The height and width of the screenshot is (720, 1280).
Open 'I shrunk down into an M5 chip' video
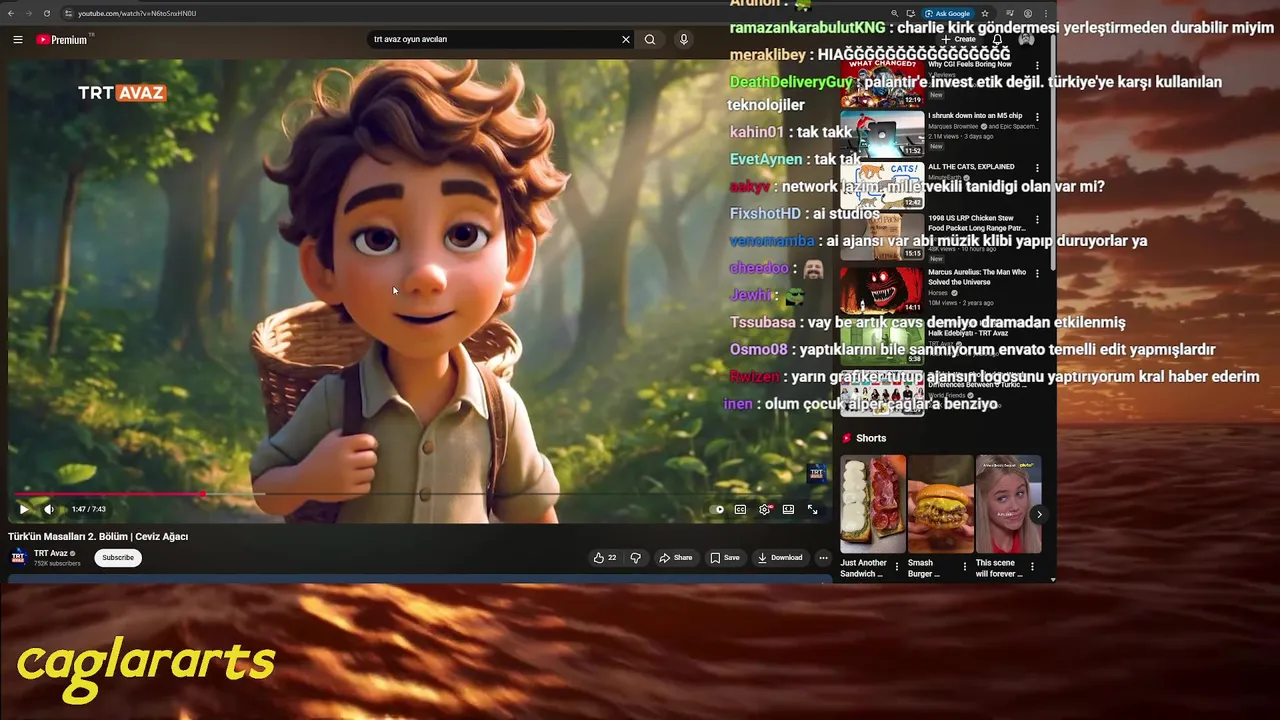point(882,134)
